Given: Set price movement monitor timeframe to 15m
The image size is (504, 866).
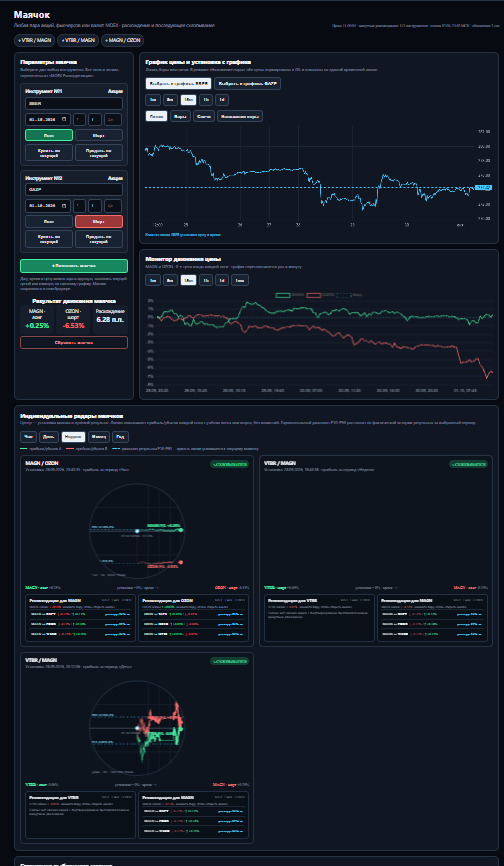Looking at the screenshot, I should [188, 280].
